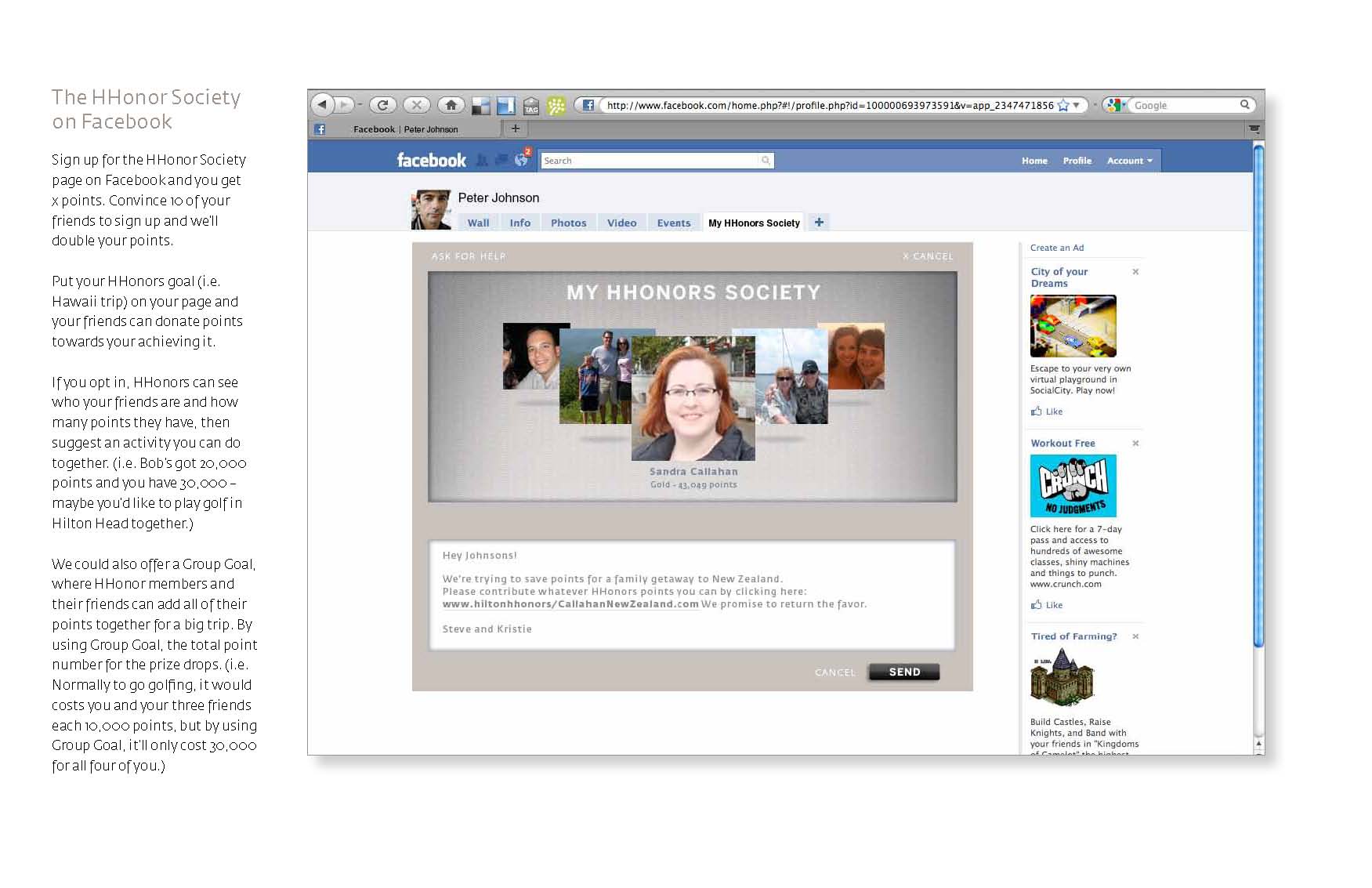This screenshot has width=1372, height=888.
Task: Reload the page with the refresh button
Action: [382, 105]
